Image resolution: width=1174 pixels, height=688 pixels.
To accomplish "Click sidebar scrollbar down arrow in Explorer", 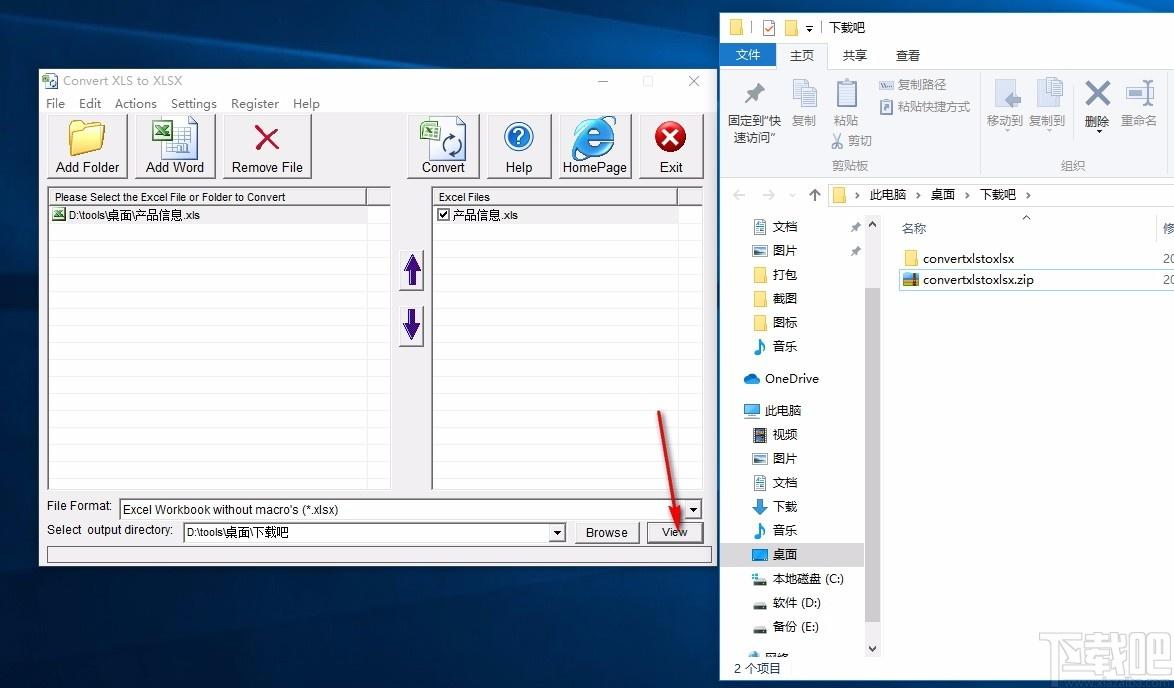I will (x=872, y=648).
